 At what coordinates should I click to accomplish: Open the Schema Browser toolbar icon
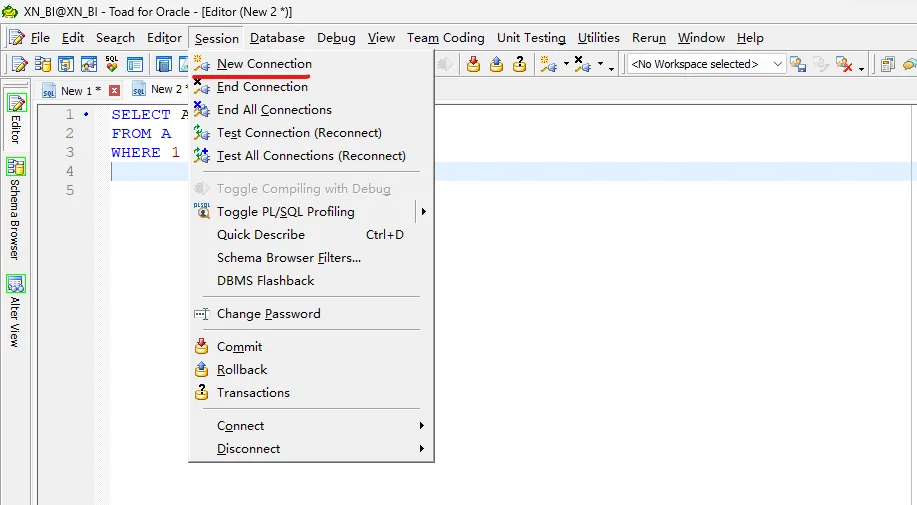(42, 64)
